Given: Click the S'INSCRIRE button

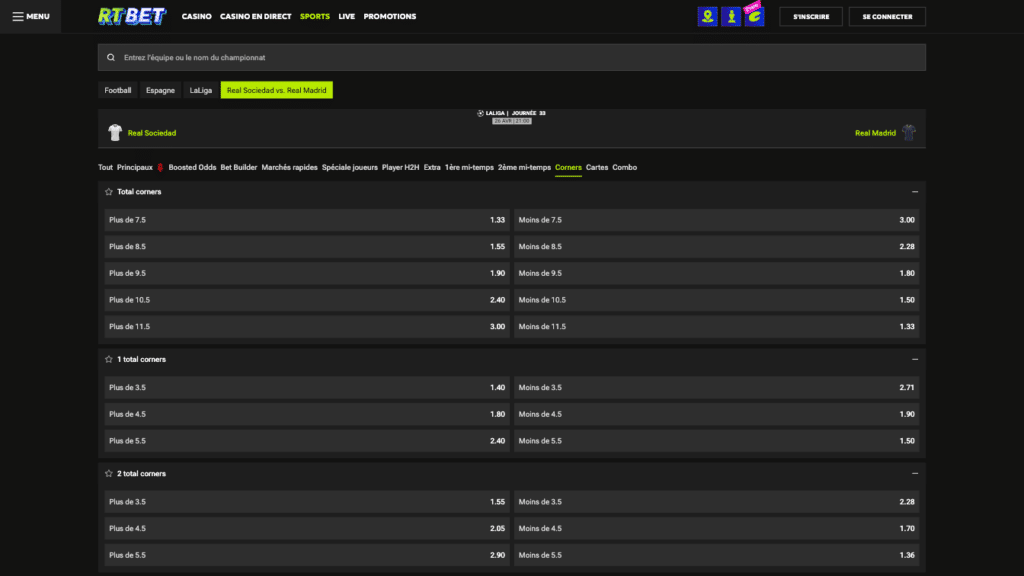Looking at the screenshot, I should tap(811, 16).
